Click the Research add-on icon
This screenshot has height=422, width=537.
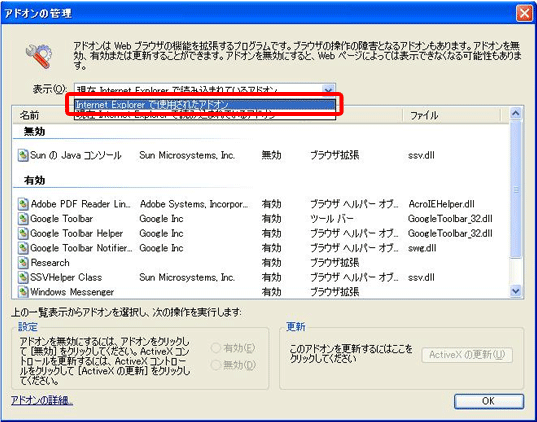[x=23, y=263]
